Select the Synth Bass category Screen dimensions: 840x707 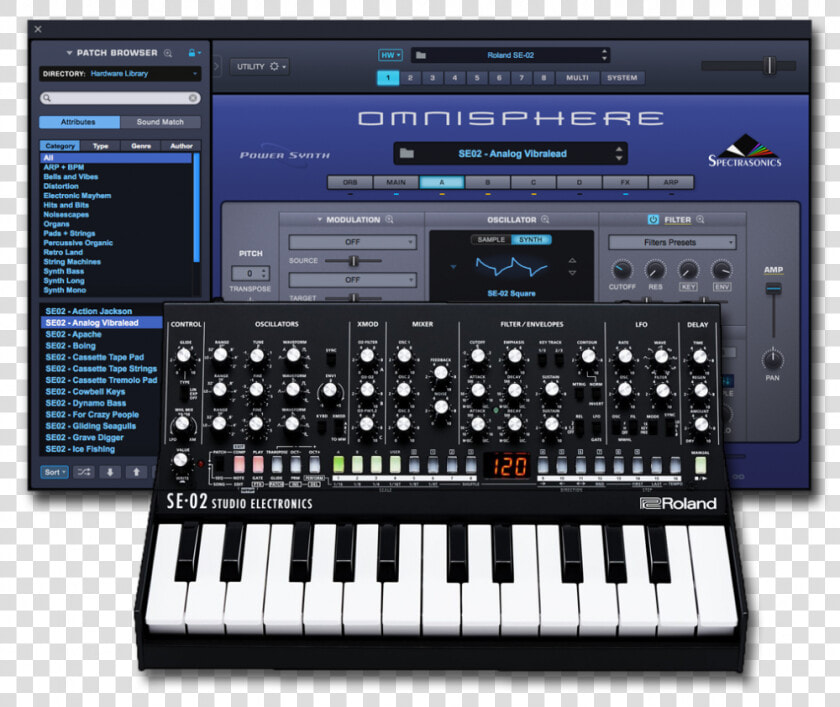(x=64, y=271)
